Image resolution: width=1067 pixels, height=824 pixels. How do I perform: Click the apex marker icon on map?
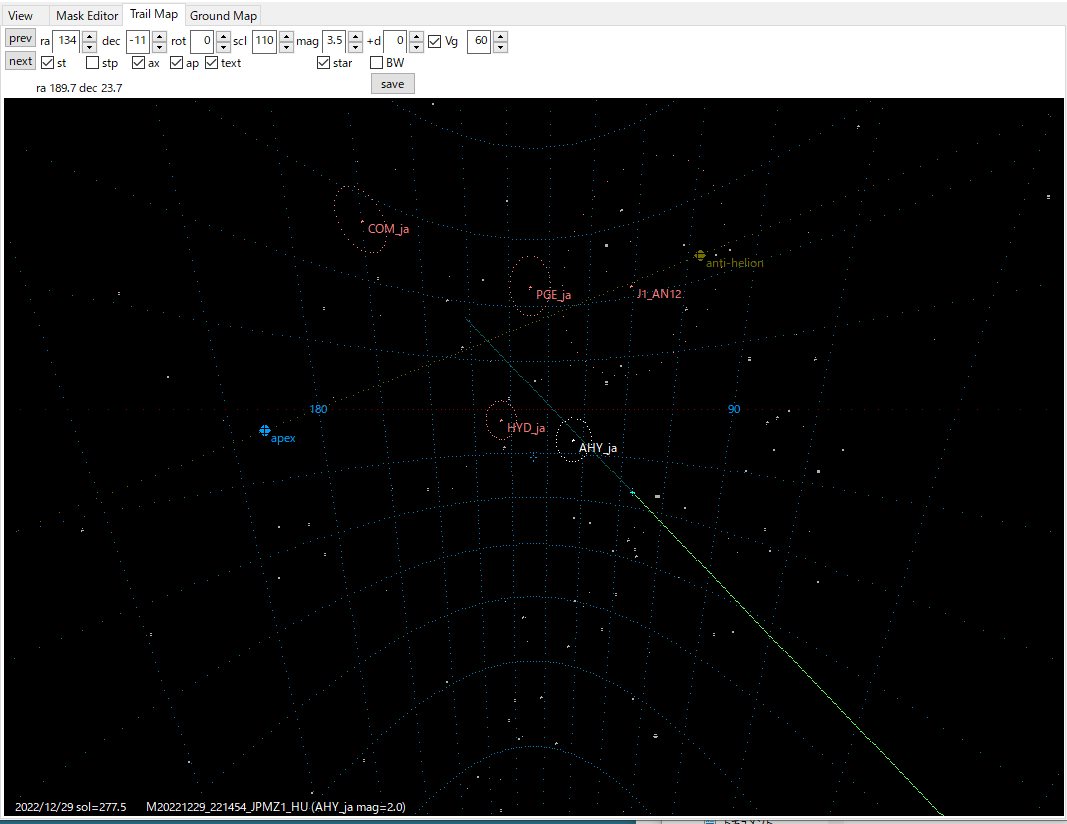[x=265, y=431]
